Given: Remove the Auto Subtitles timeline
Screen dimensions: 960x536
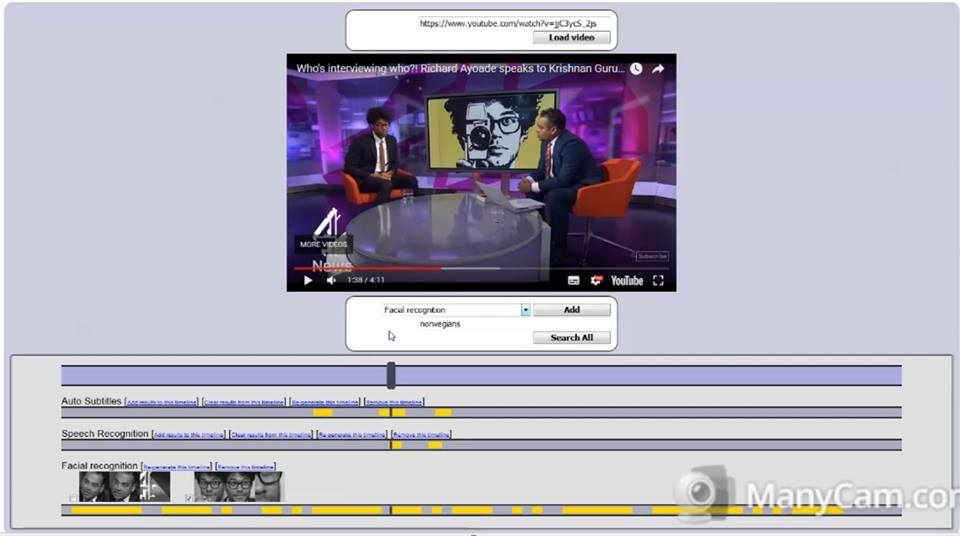Looking at the screenshot, I should tap(394, 402).
